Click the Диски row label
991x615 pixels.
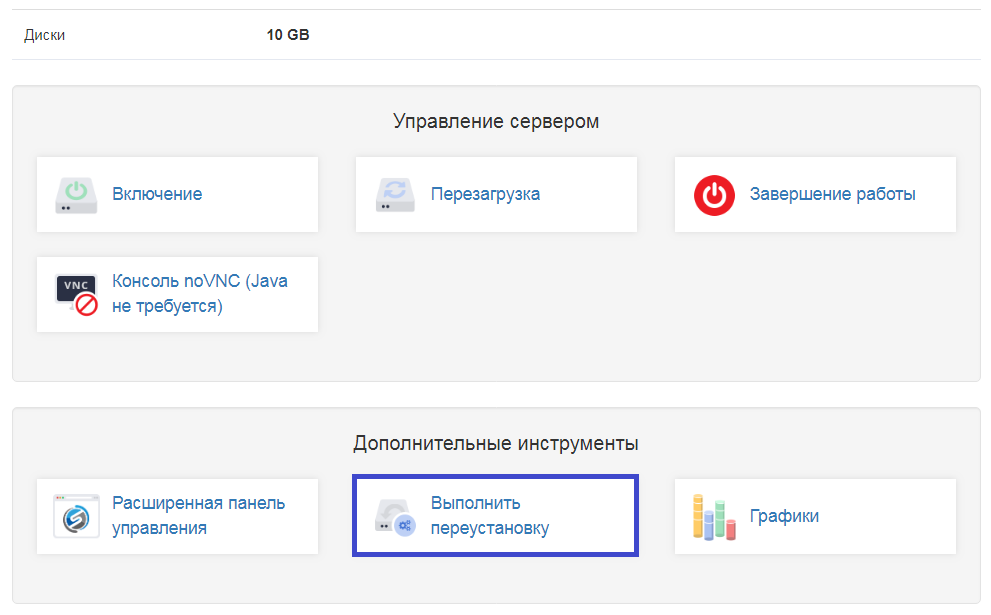[44, 35]
